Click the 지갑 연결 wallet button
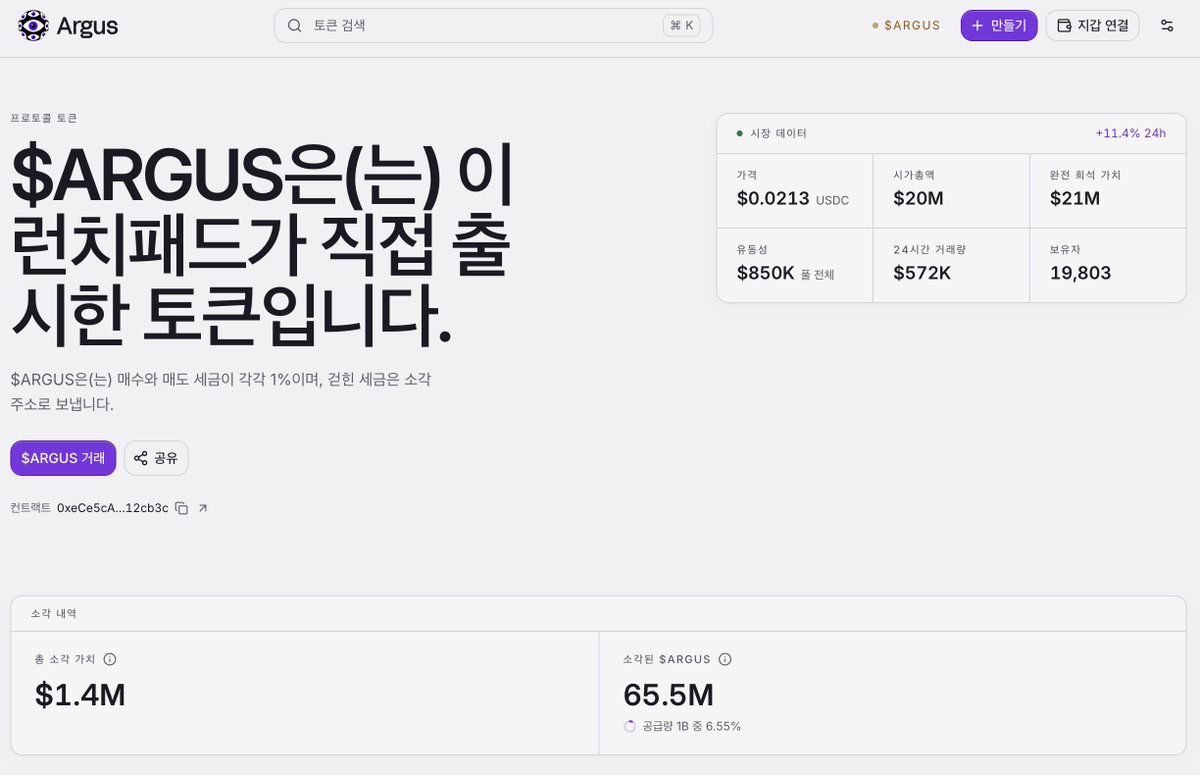Viewport: 1200px width, 775px height. (x=1092, y=26)
